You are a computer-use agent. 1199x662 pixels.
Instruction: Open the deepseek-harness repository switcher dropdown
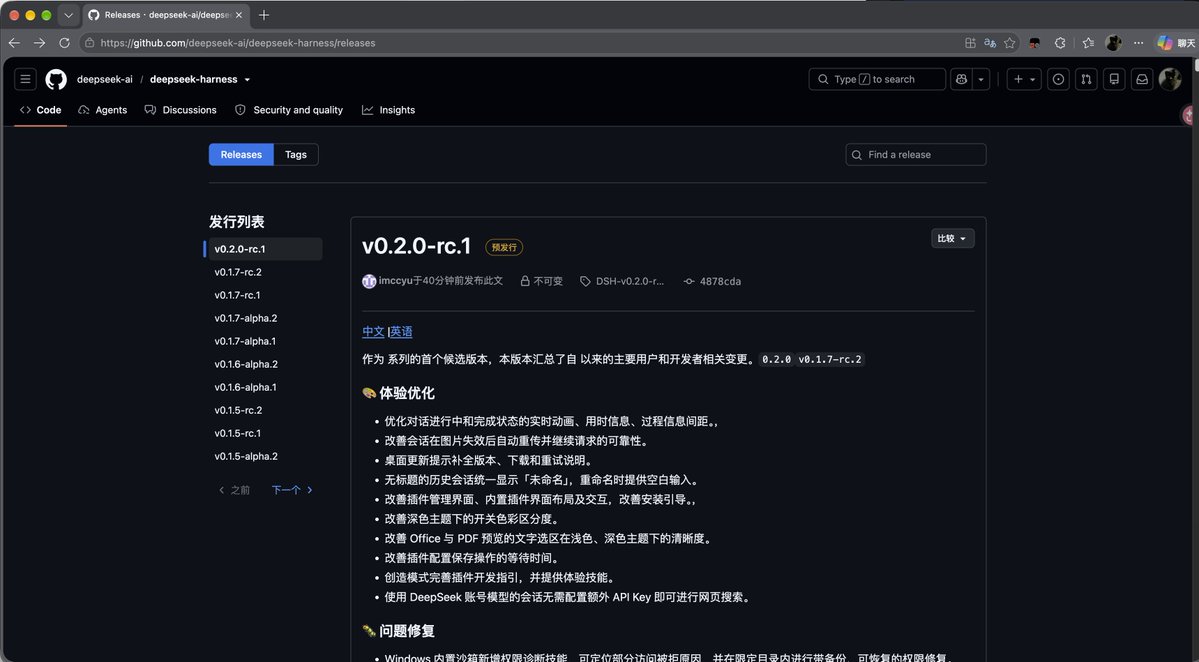click(x=247, y=80)
